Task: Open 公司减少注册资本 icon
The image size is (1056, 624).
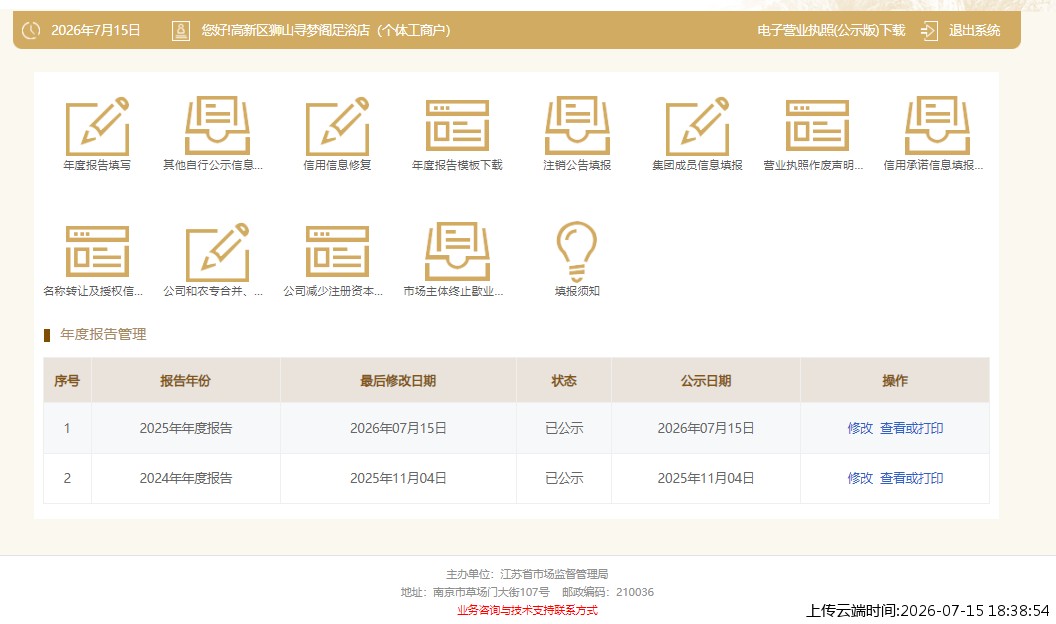Action: click(337, 252)
